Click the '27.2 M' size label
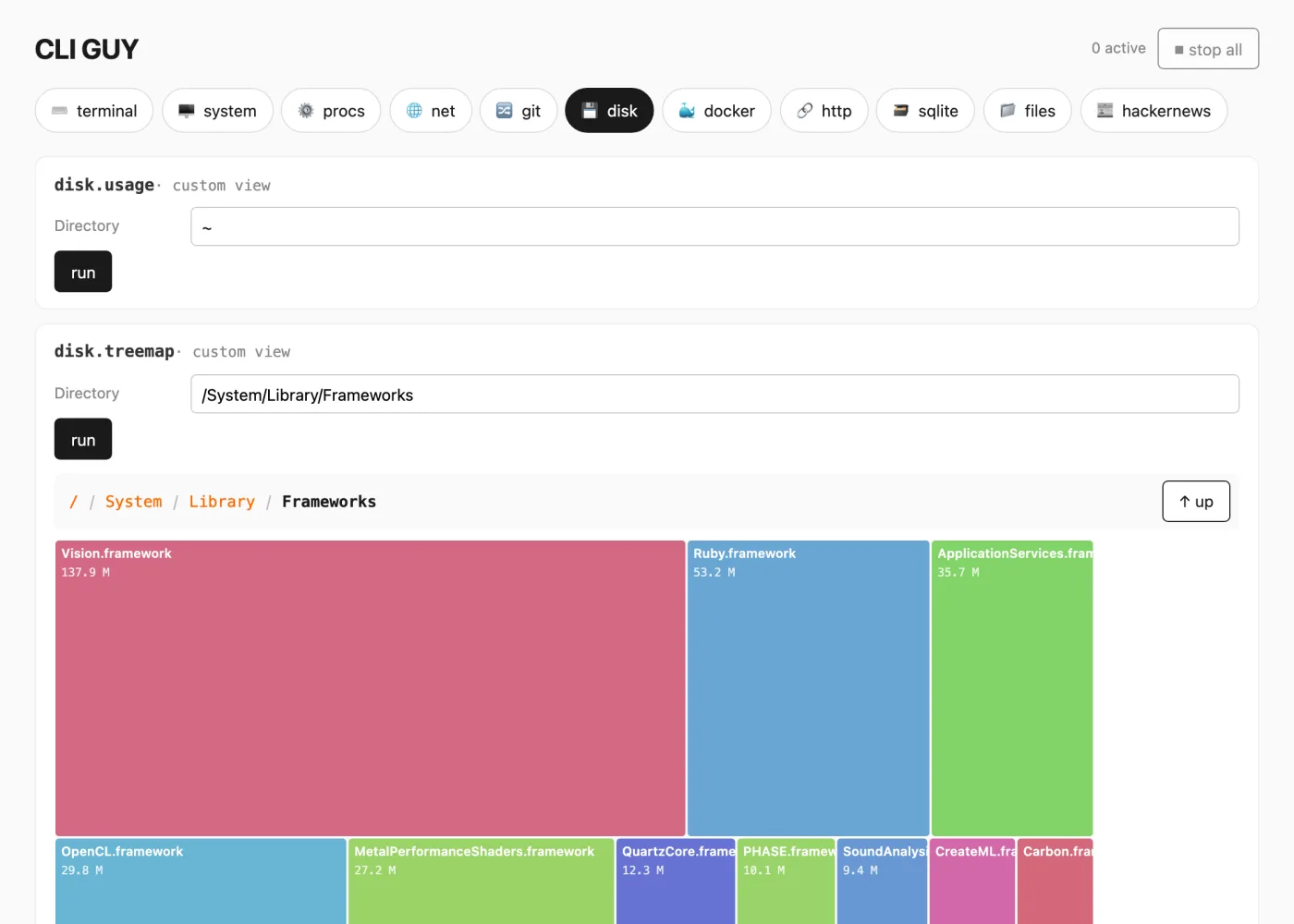 pyautogui.click(x=375, y=870)
